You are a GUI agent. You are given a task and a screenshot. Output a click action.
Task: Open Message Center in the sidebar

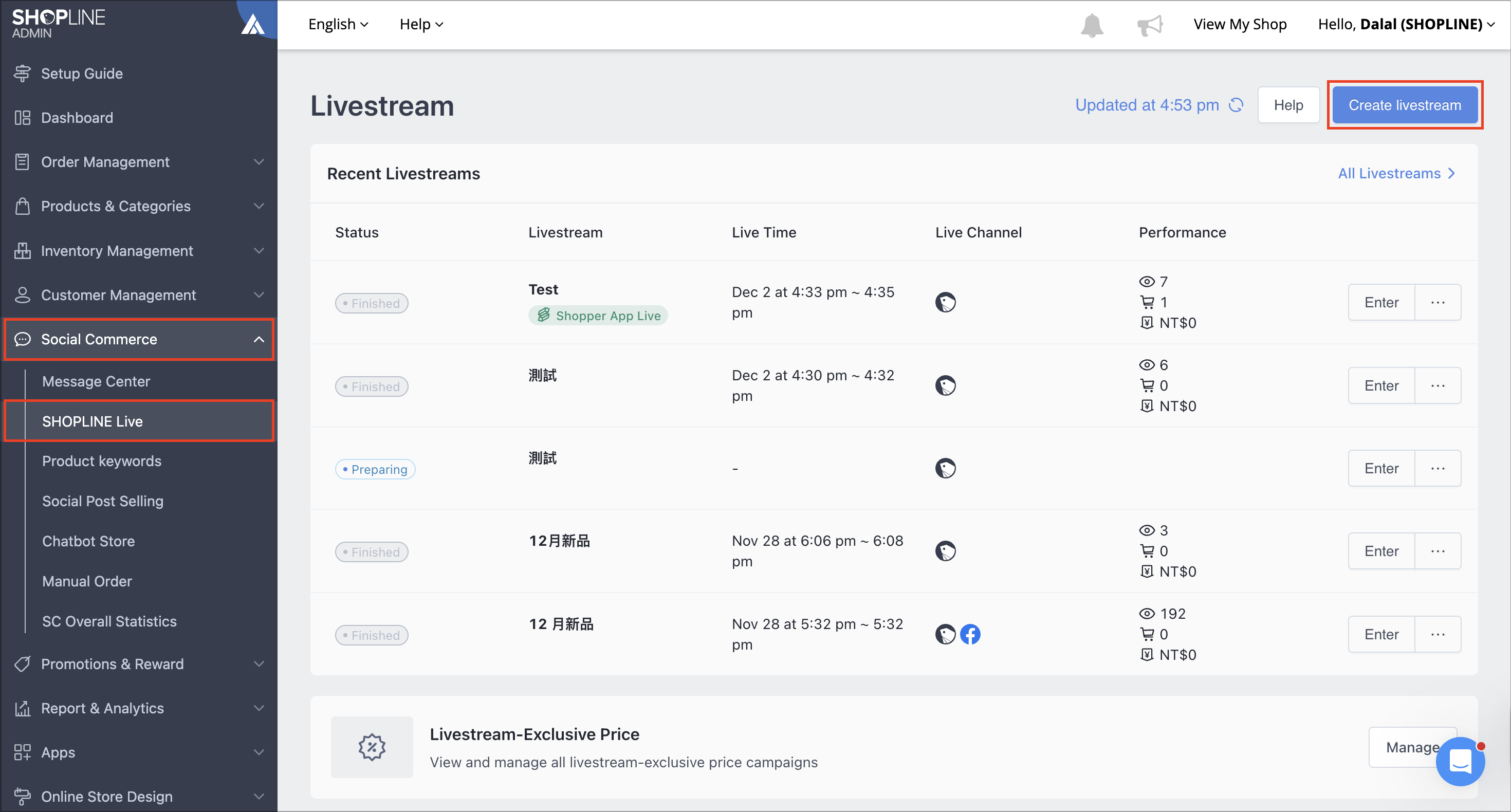pyautogui.click(x=96, y=381)
